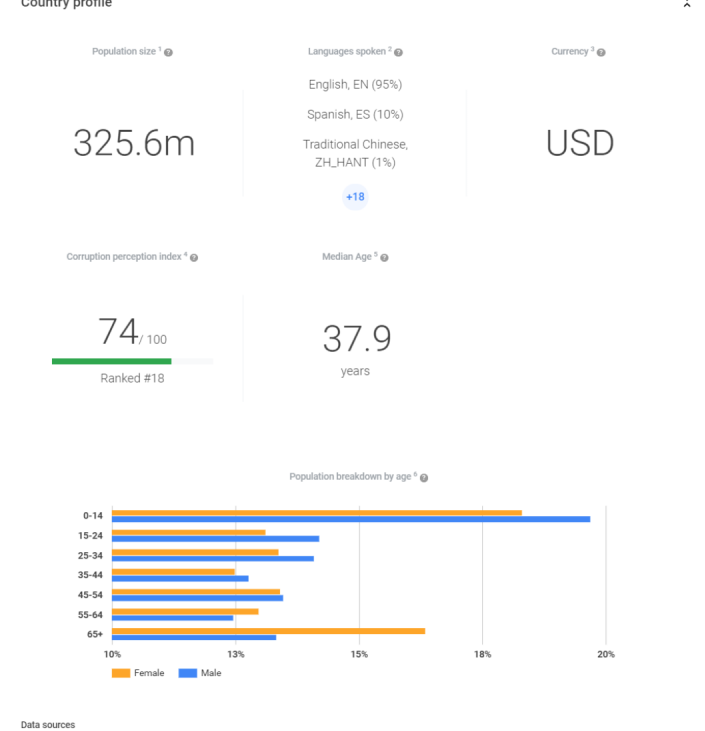705x731 pixels.
Task: Click the blue Male legend swatch
Action: tap(188, 673)
